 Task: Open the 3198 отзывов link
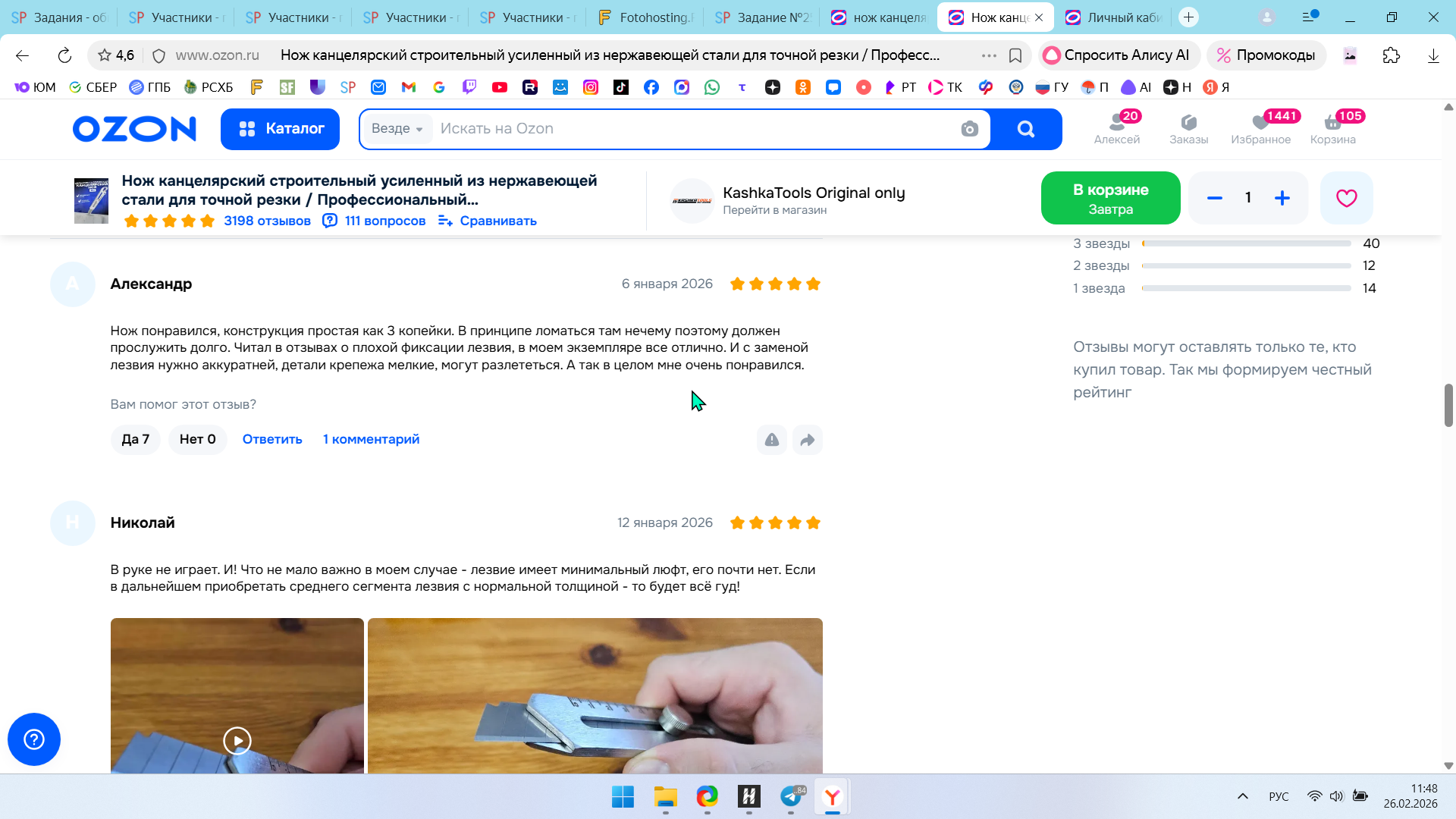tap(267, 221)
